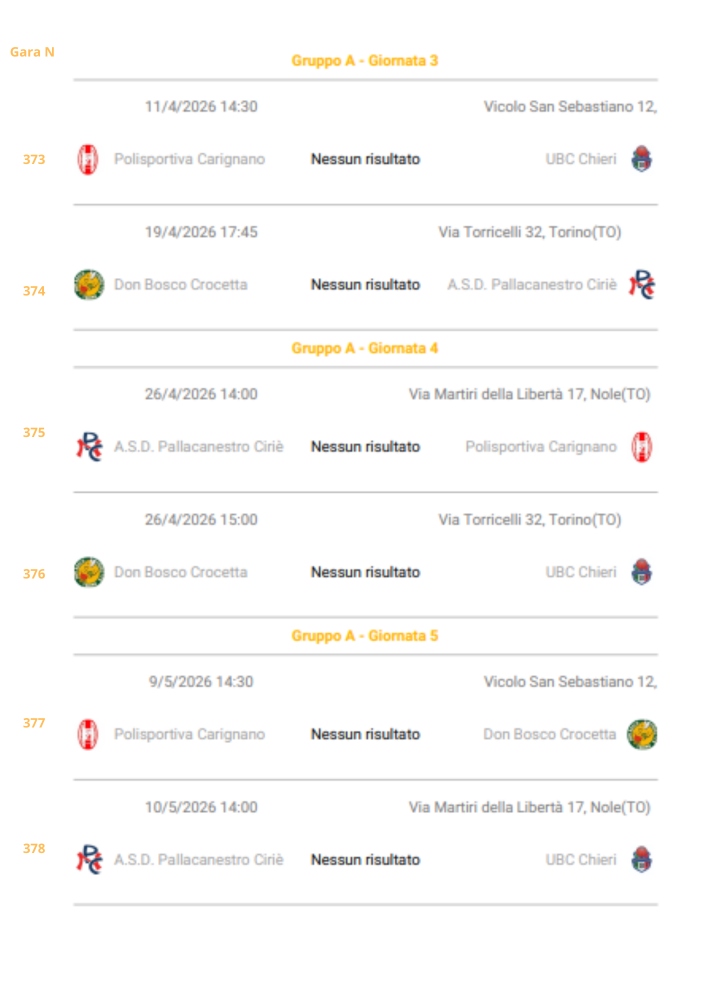Open Polisportiva Carignano team name in 9/5/2026 match
The image size is (720, 1000).
point(189,734)
